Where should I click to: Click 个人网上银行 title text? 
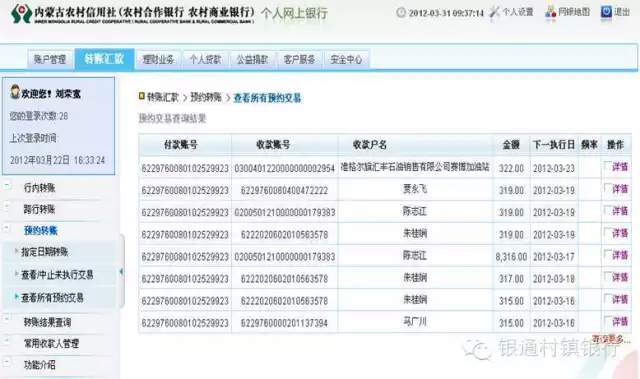coord(294,13)
